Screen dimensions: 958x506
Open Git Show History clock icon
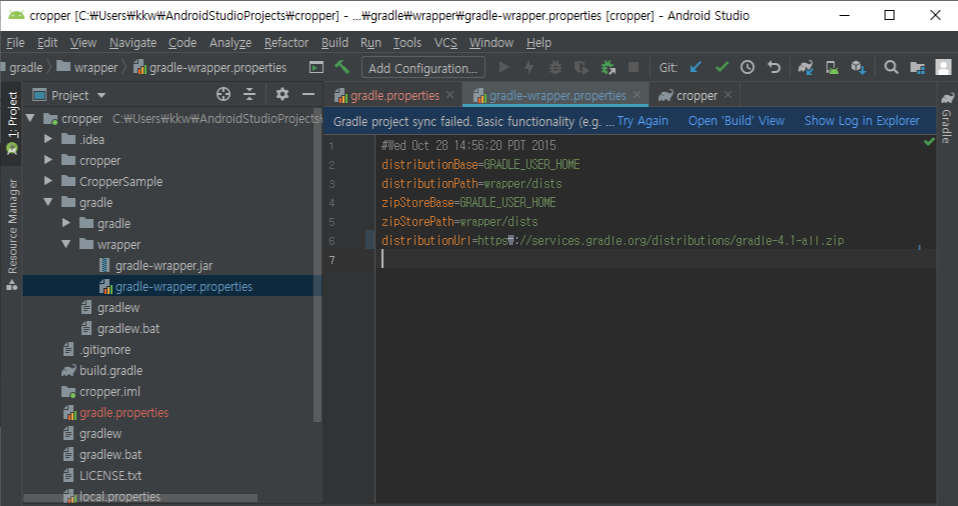click(x=747, y=67)
